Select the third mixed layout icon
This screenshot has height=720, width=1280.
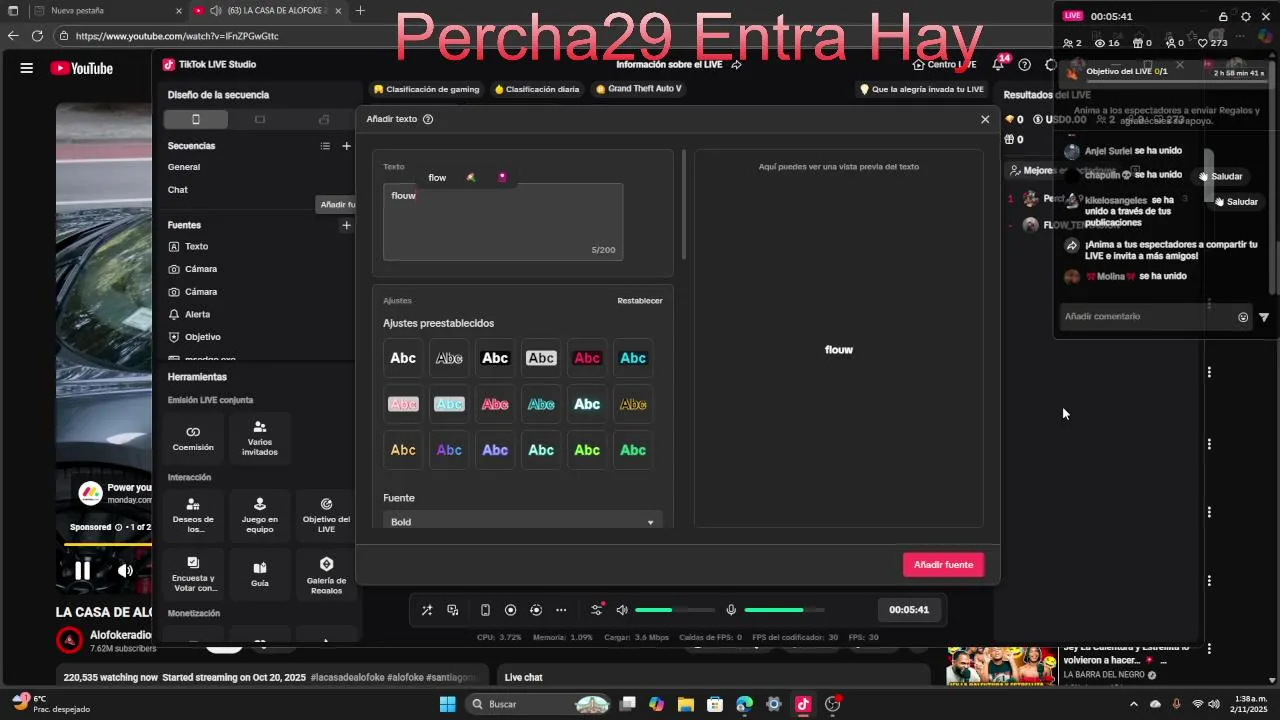pyautogui.click(x=323, y=119)
